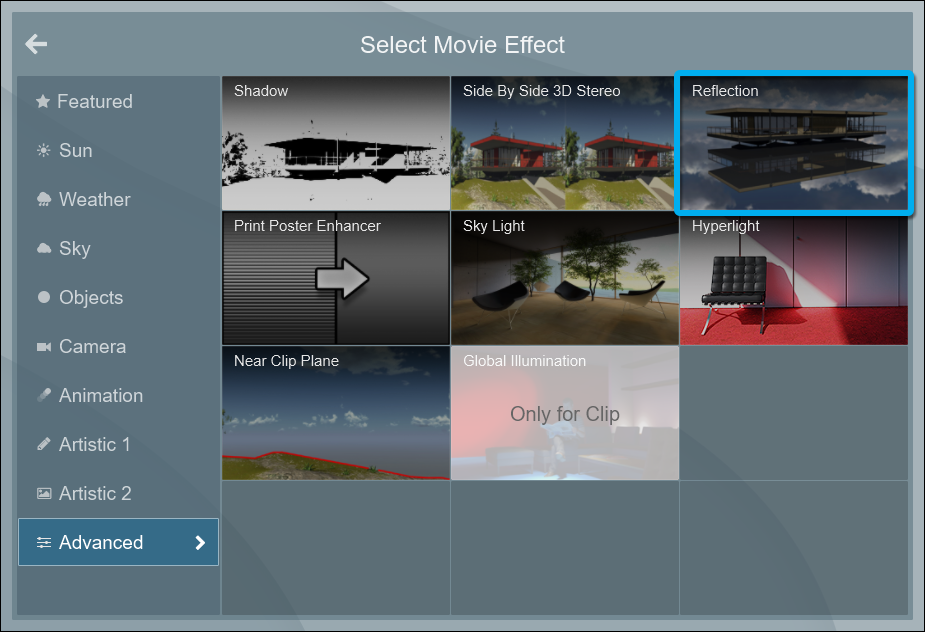
Task: Select the Sky Light effect
Action: tap(564, 278)
